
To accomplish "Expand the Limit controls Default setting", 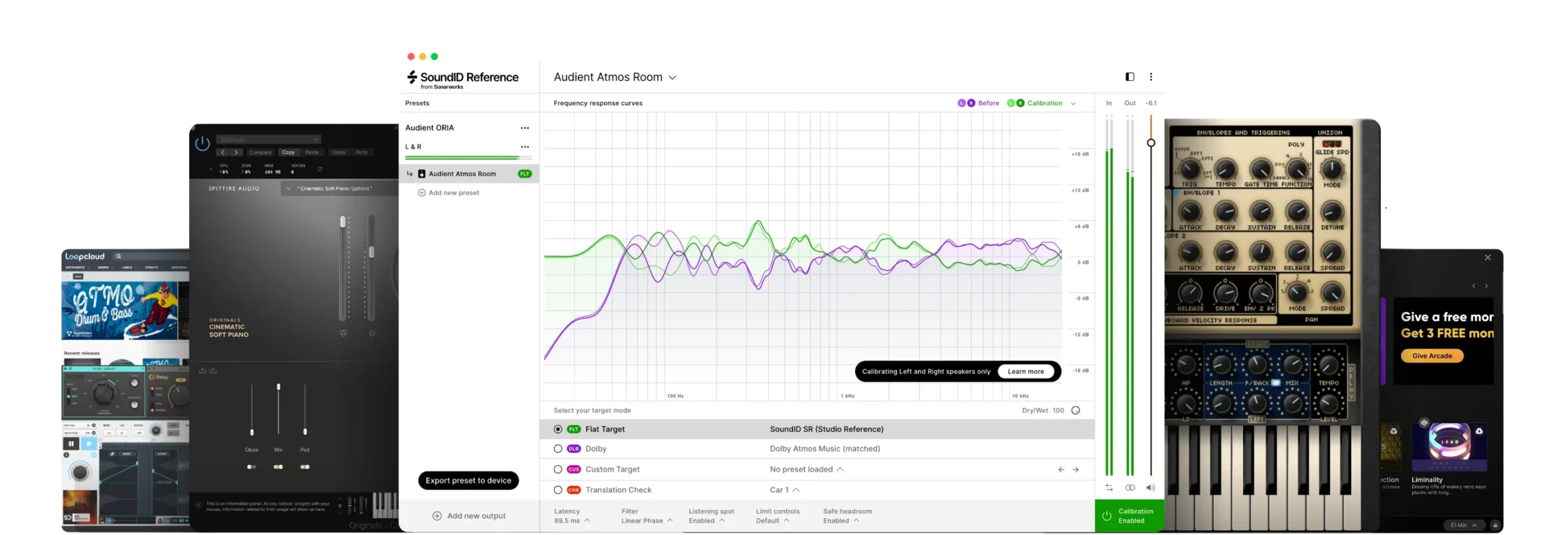I will (777, 516).
